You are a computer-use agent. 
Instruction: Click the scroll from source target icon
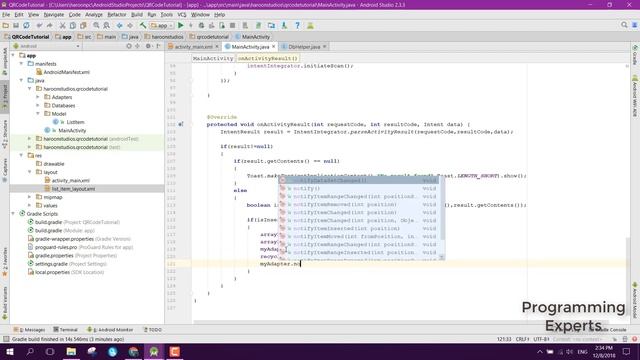[x=129, y=46]
